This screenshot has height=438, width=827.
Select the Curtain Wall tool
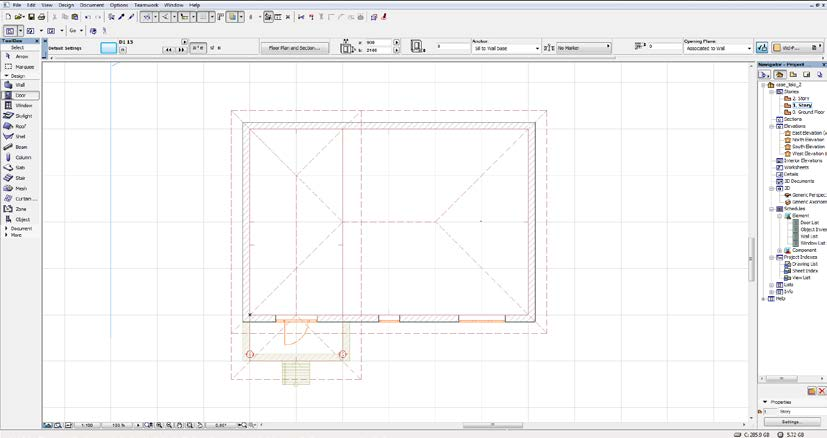tap(20, 199)
